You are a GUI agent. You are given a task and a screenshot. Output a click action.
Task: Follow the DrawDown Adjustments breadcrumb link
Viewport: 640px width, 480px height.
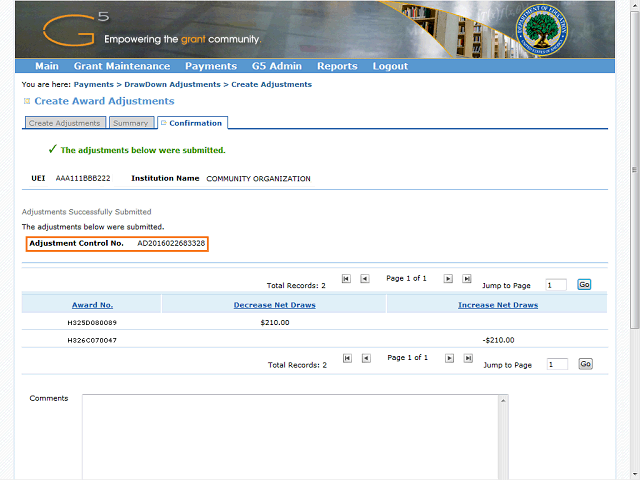click(172, 85)
